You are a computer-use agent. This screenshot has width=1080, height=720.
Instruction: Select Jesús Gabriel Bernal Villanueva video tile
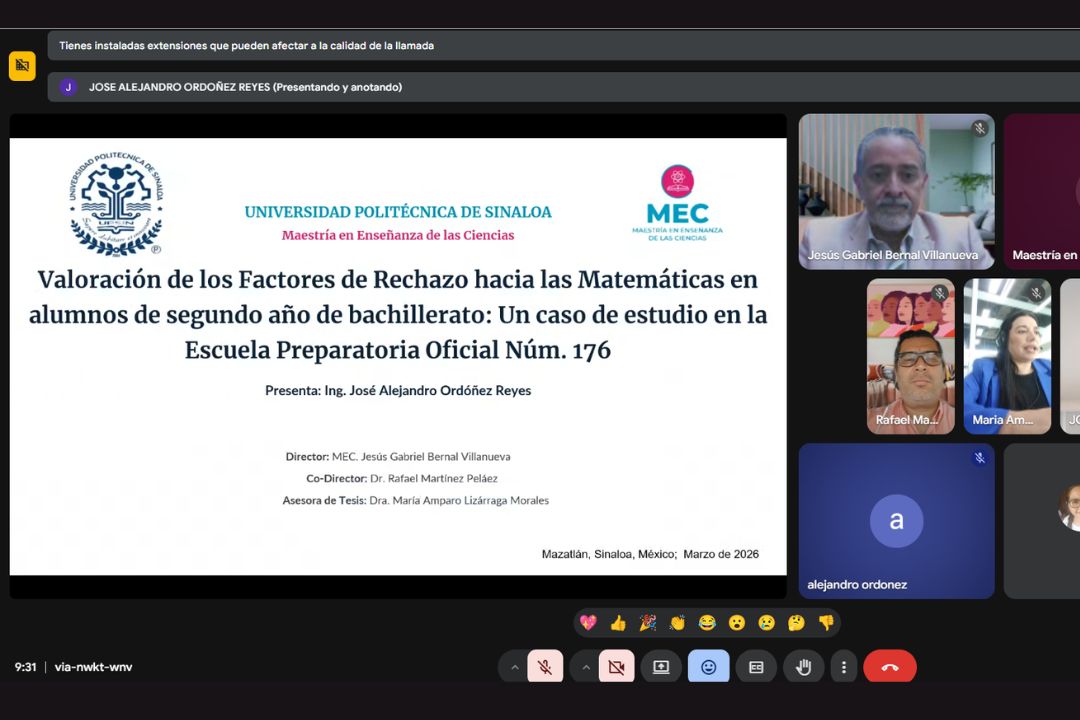tap(896, 191)
